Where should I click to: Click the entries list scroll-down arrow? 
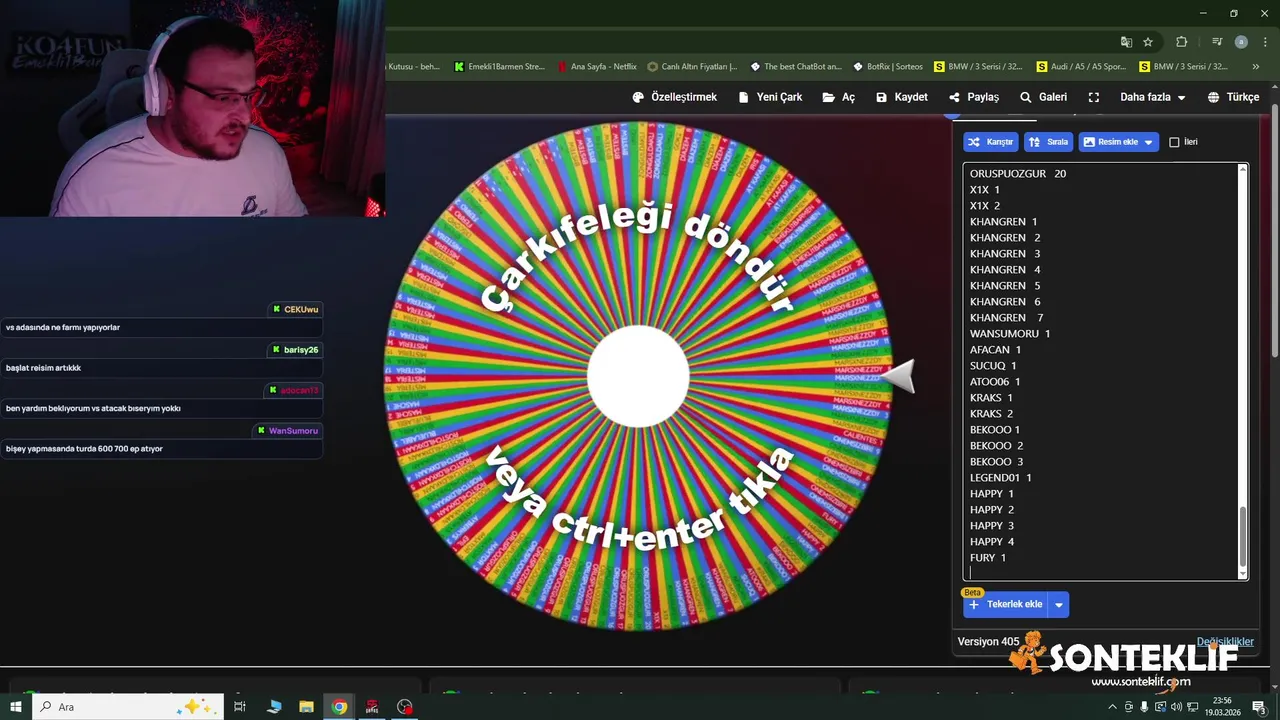tap(1243, 575)
